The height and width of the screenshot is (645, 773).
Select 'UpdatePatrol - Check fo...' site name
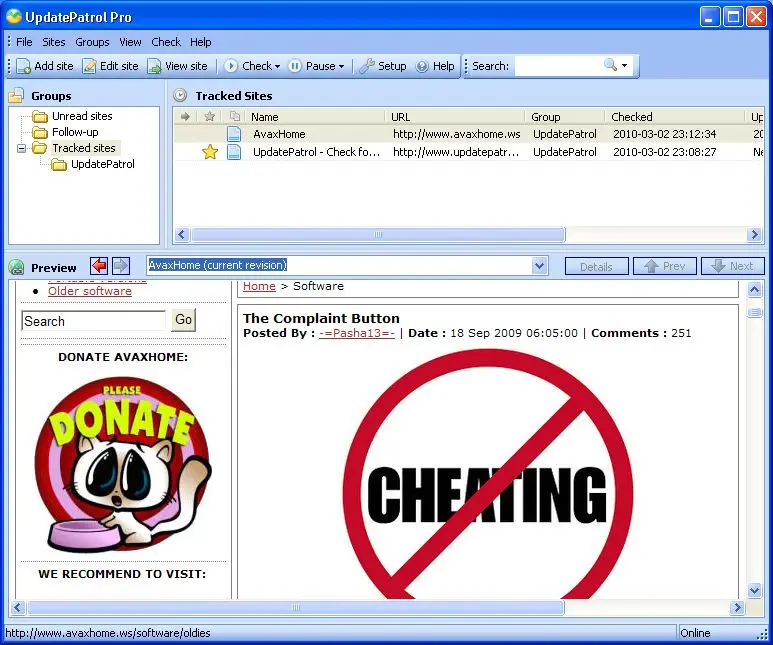click(x=316, y=152)
